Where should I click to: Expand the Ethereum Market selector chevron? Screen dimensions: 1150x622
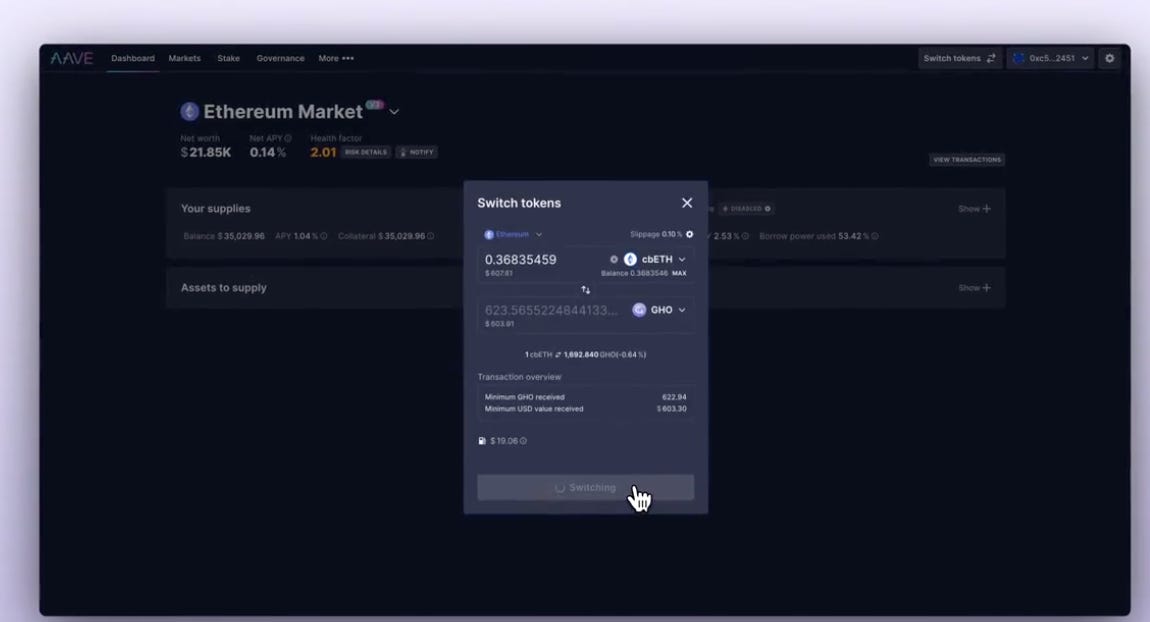coord(394,112)
